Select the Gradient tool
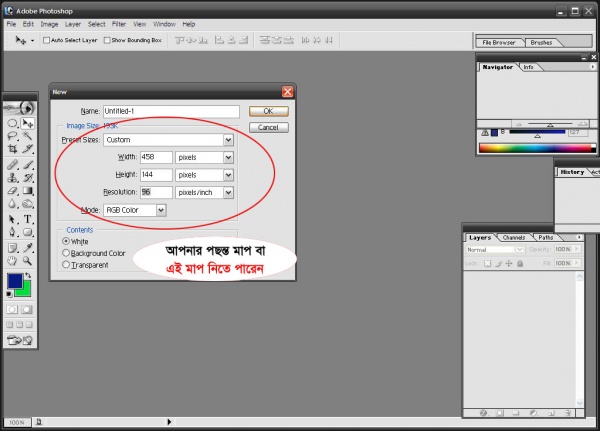Viewport: 600px width, 431px height. pyautogui.click(x=27, y=191)
